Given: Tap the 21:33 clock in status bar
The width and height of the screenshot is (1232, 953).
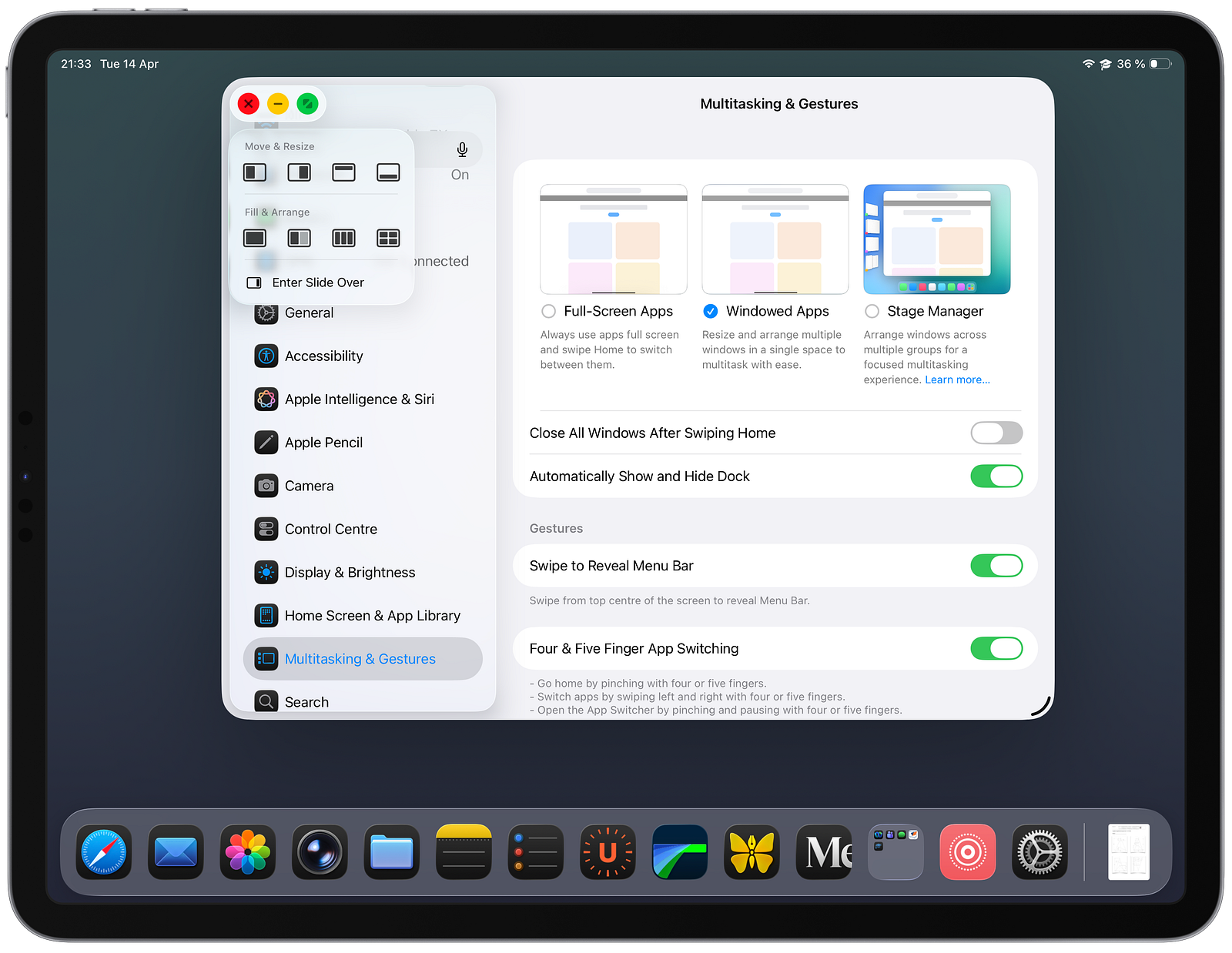Looking at the screenshot, I should point(76,64).
